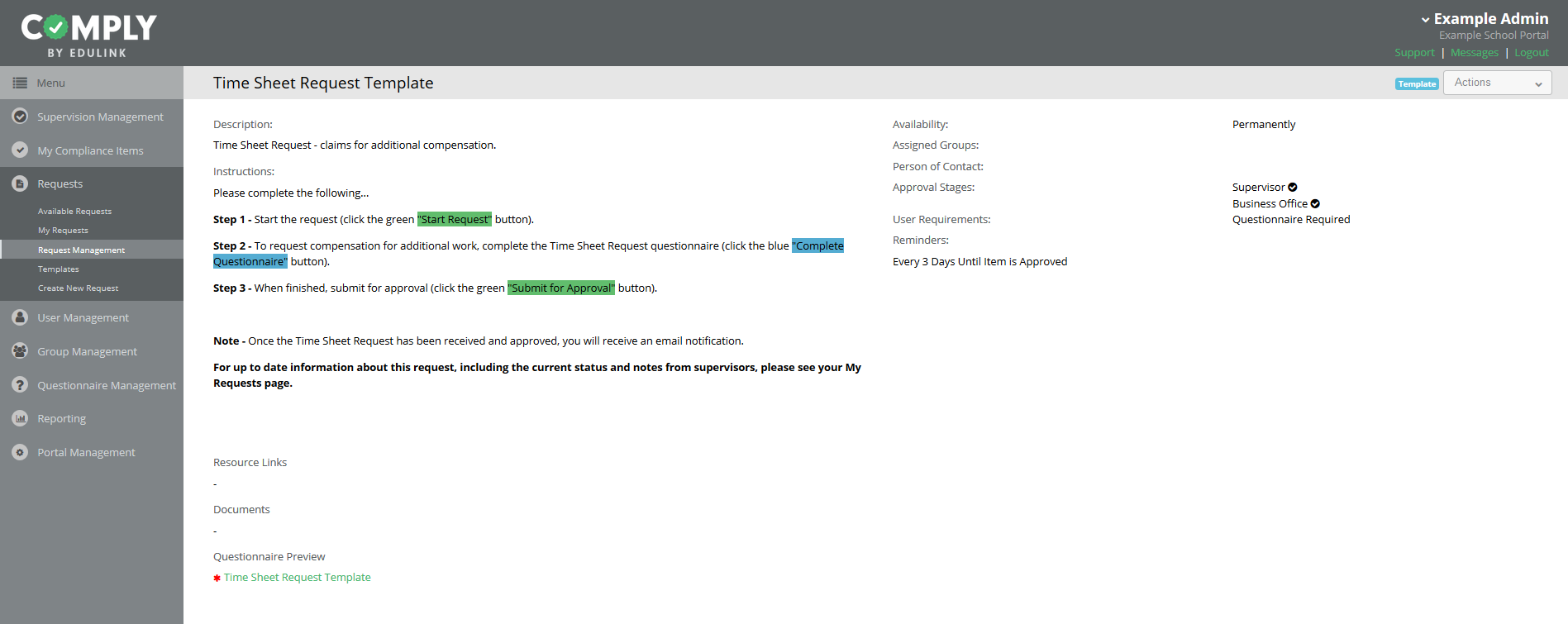
Task: Open Supervision Management section
Action: coord(92,117)
